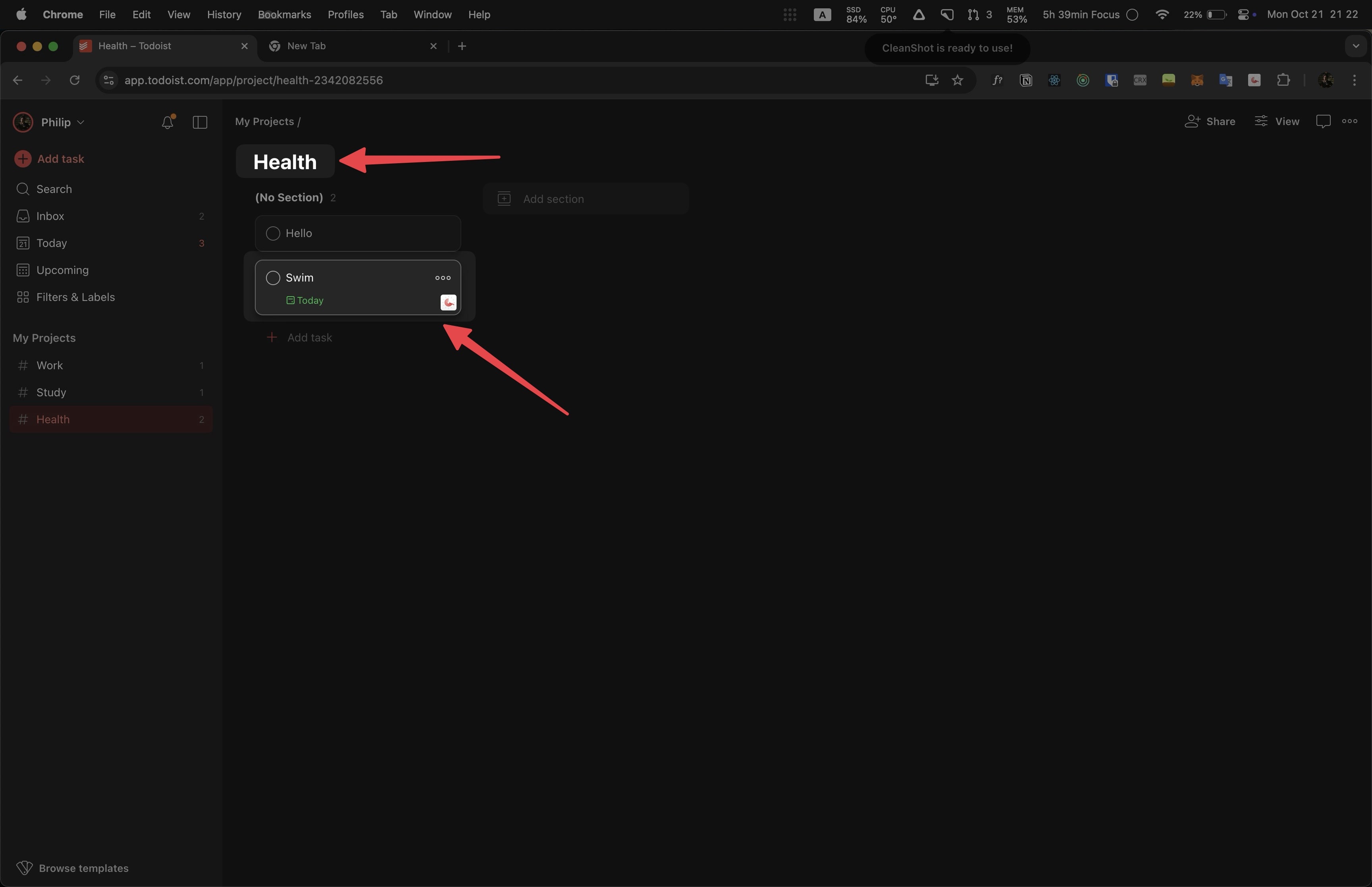Toggle the sidebar panel icon
Image resolution: width=1372 pixels, height=887 pixels.
tap(200, 122)
